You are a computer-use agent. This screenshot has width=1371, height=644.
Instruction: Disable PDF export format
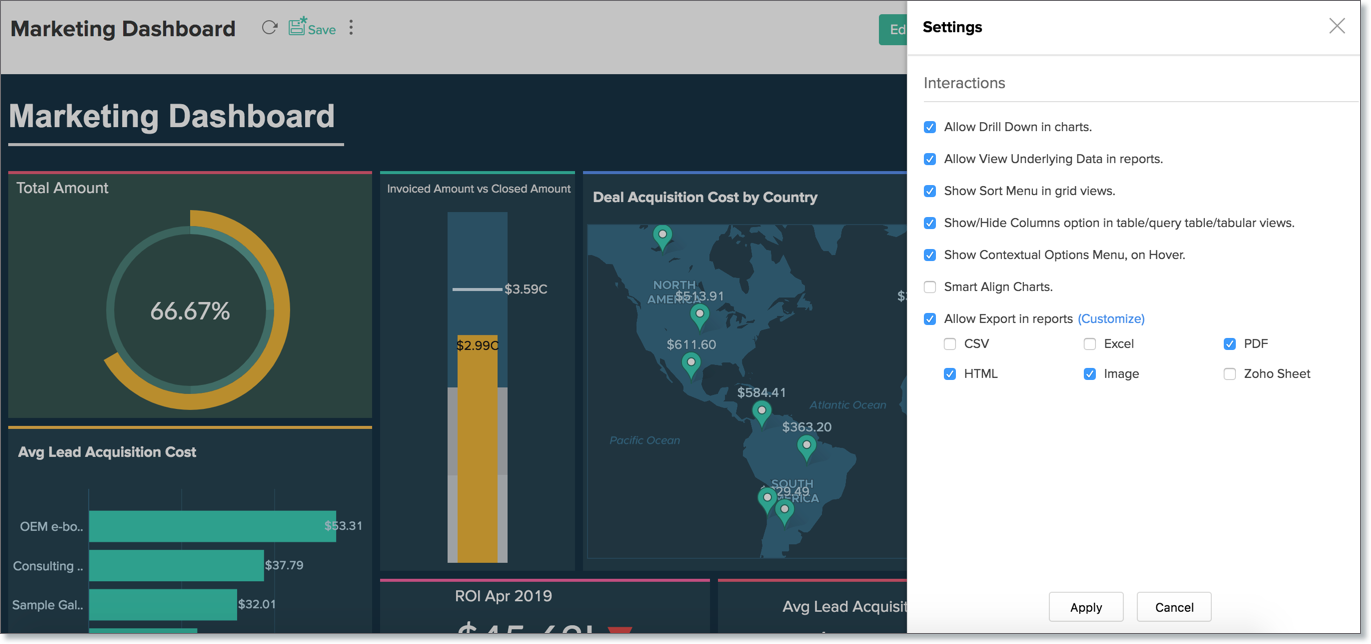tap(1230, 343)
